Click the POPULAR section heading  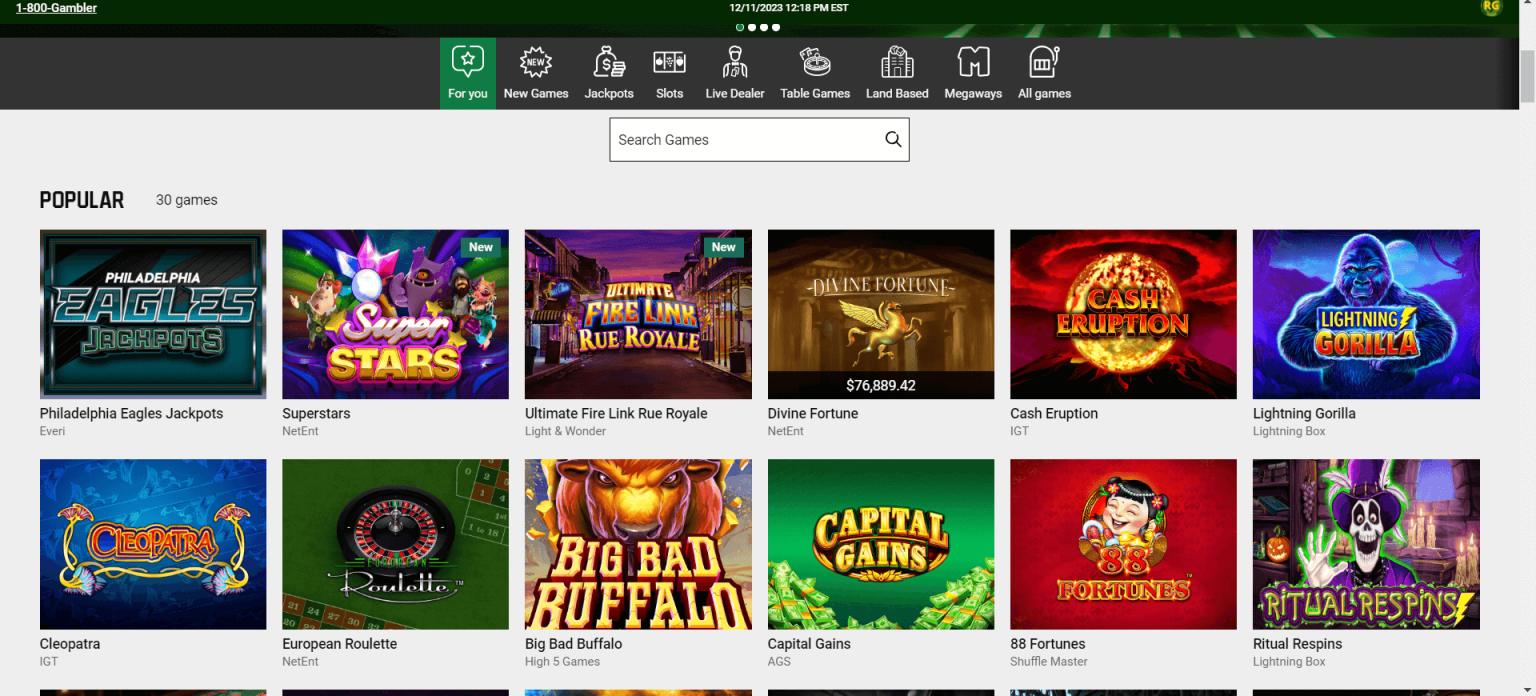tap(82, 200)
